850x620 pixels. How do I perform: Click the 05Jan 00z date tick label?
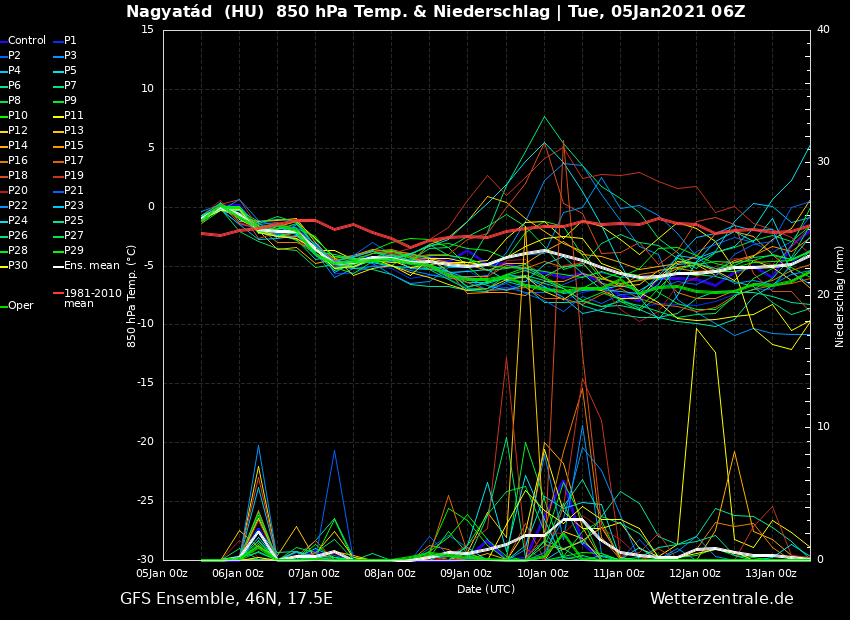pos(162,573)
